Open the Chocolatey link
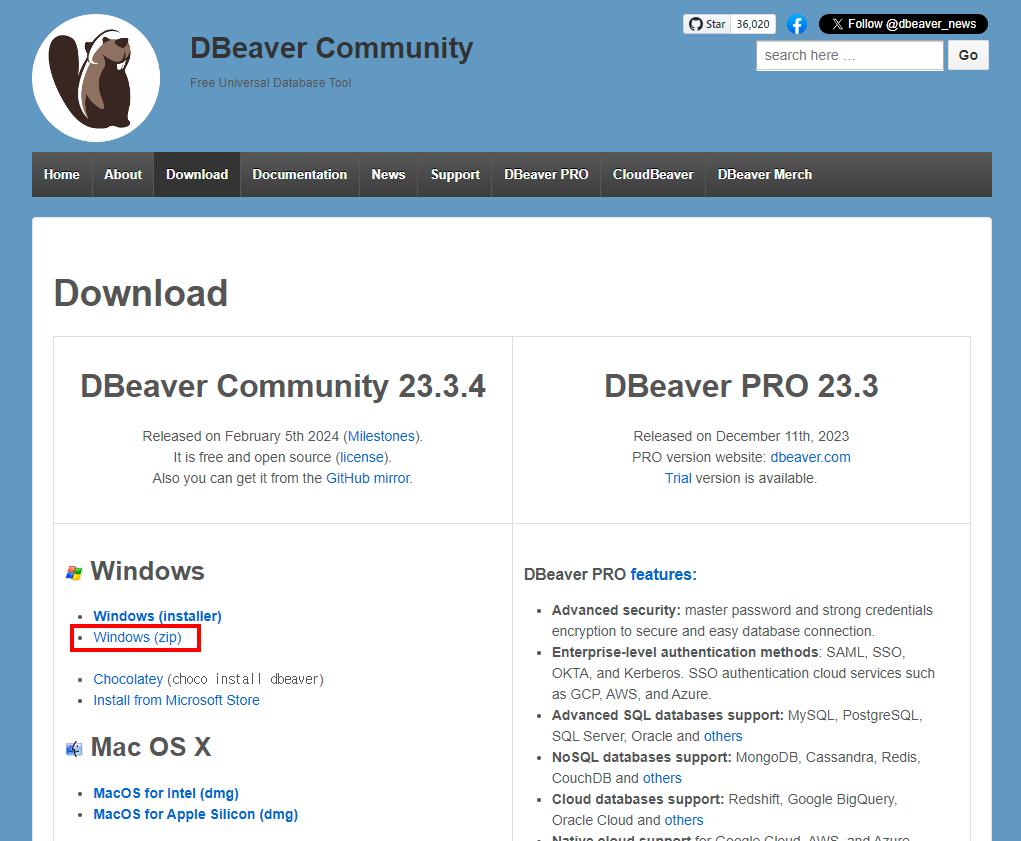Viewport: 1021px width, 841px height. (128, 679)
